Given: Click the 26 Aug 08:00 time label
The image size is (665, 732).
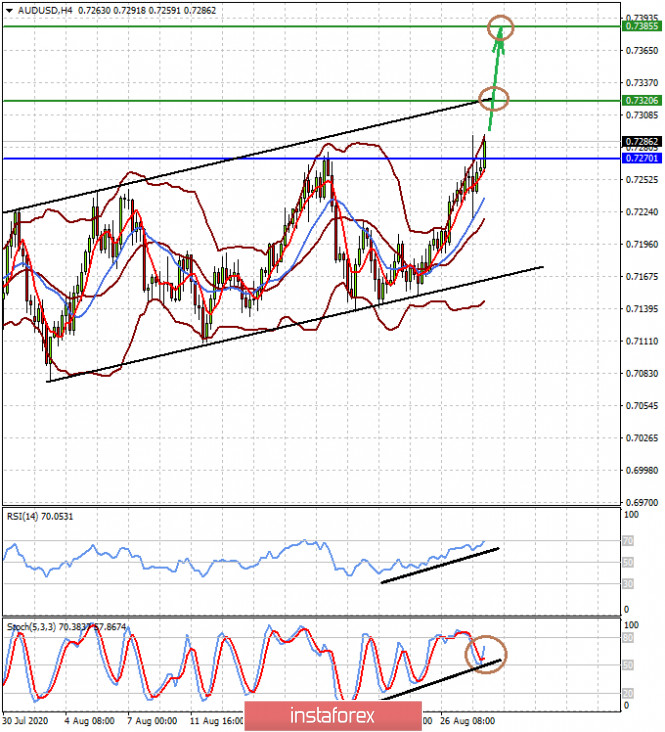Looking at the screenshot, I should 468,719.
